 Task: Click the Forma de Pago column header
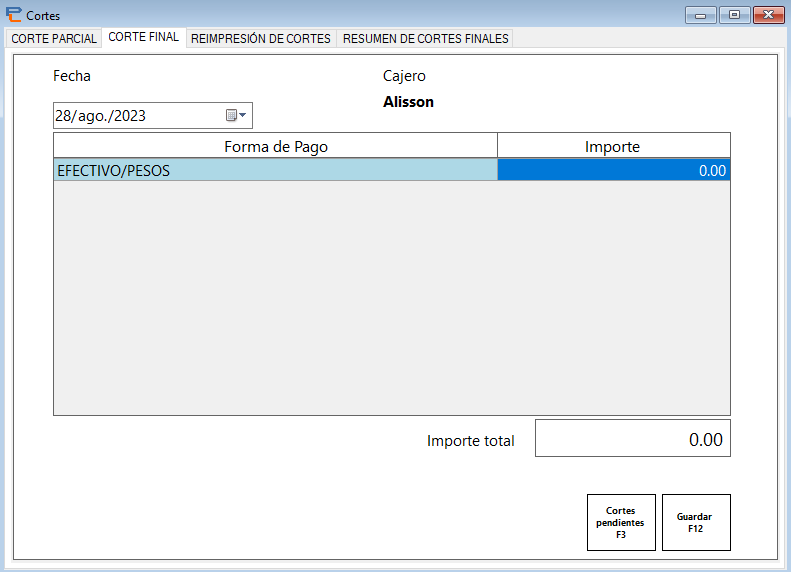(x=275, y=146)
